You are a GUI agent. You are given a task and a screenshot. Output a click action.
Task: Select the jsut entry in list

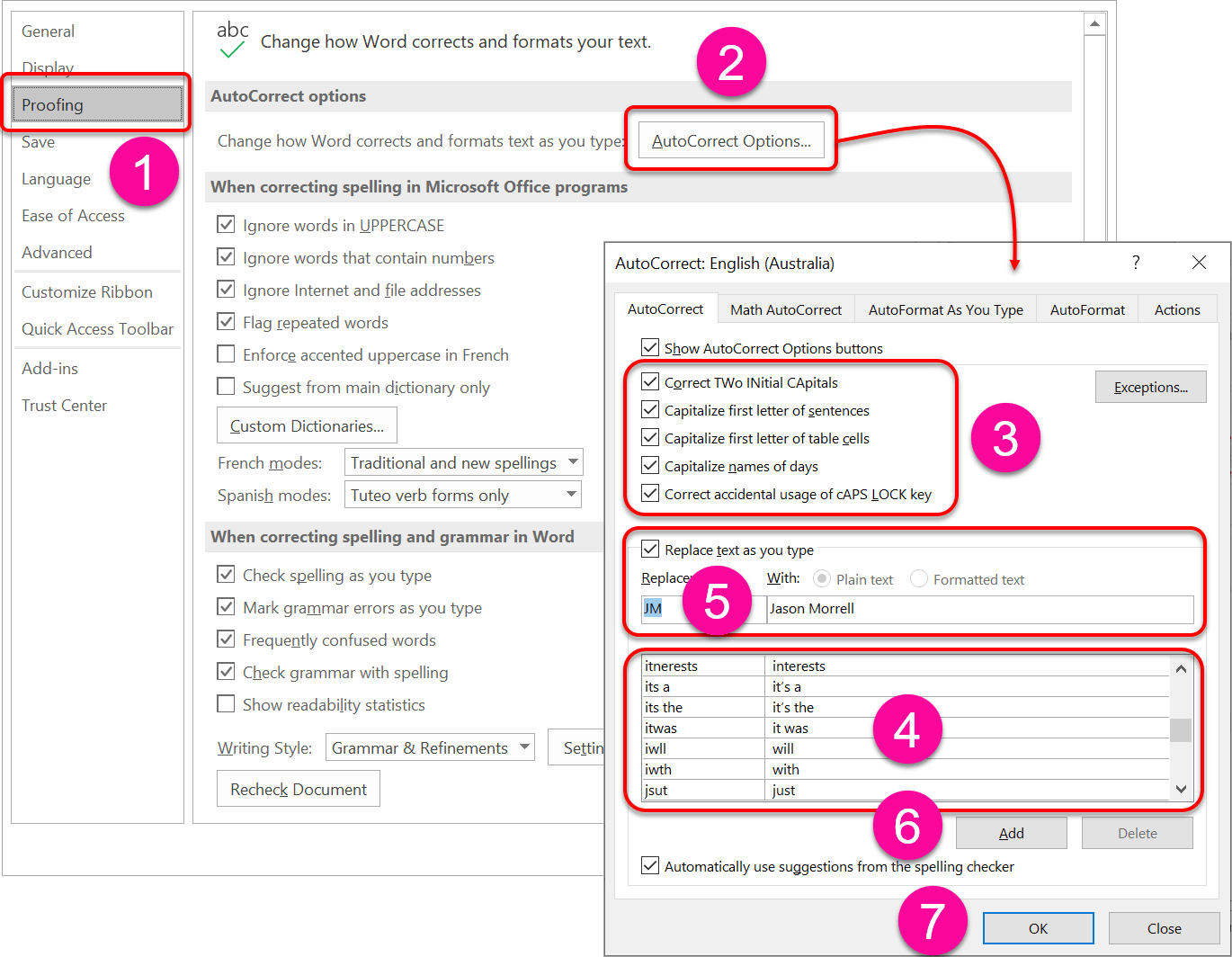click(x=906, y=791)
